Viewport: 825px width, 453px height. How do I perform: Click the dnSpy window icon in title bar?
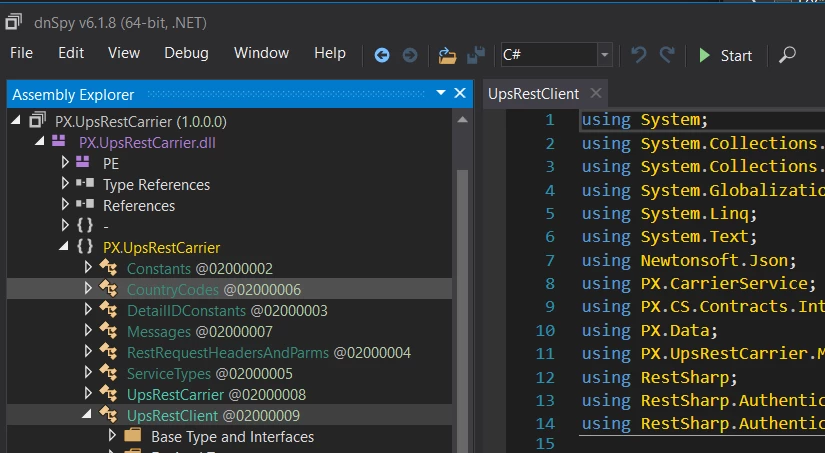tap(13, 22)
